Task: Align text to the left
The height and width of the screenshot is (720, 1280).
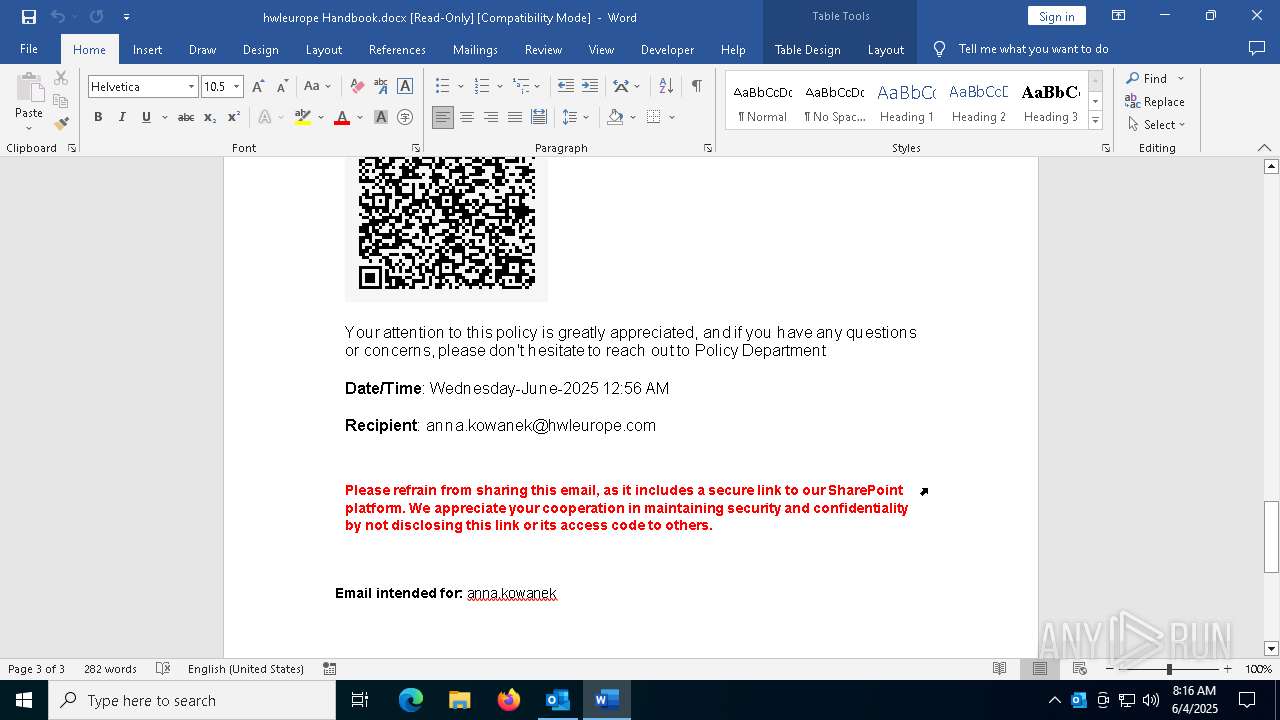Action: tap(443, 117)
